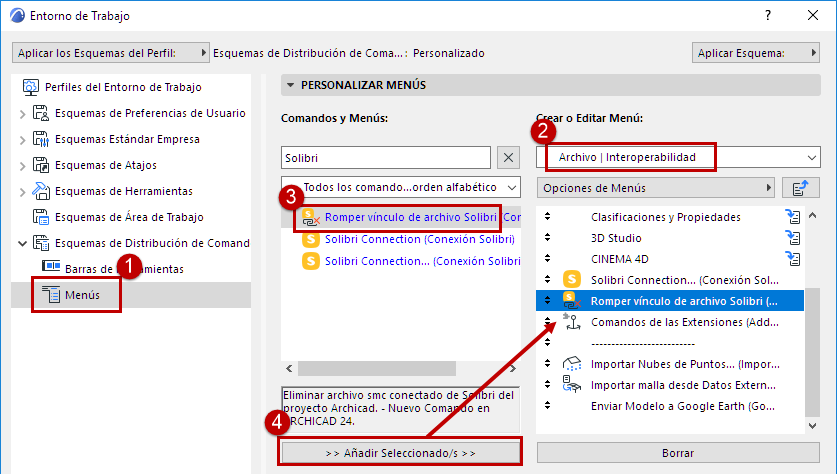This screenshot has width=837, height=474.
Task: Click the horizontal scrollbar of command list
Action: pos(377,368)
